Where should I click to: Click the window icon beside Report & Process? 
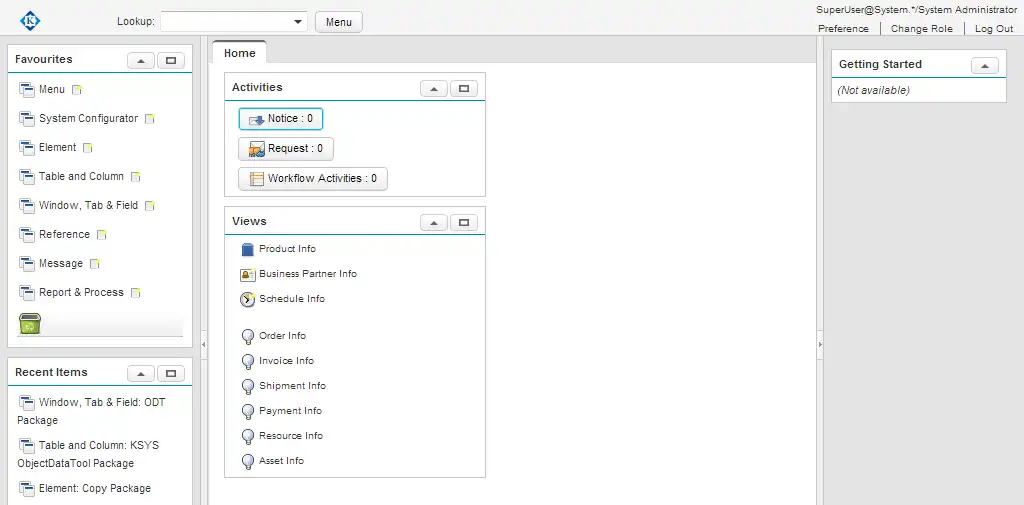tap(27, 293)
